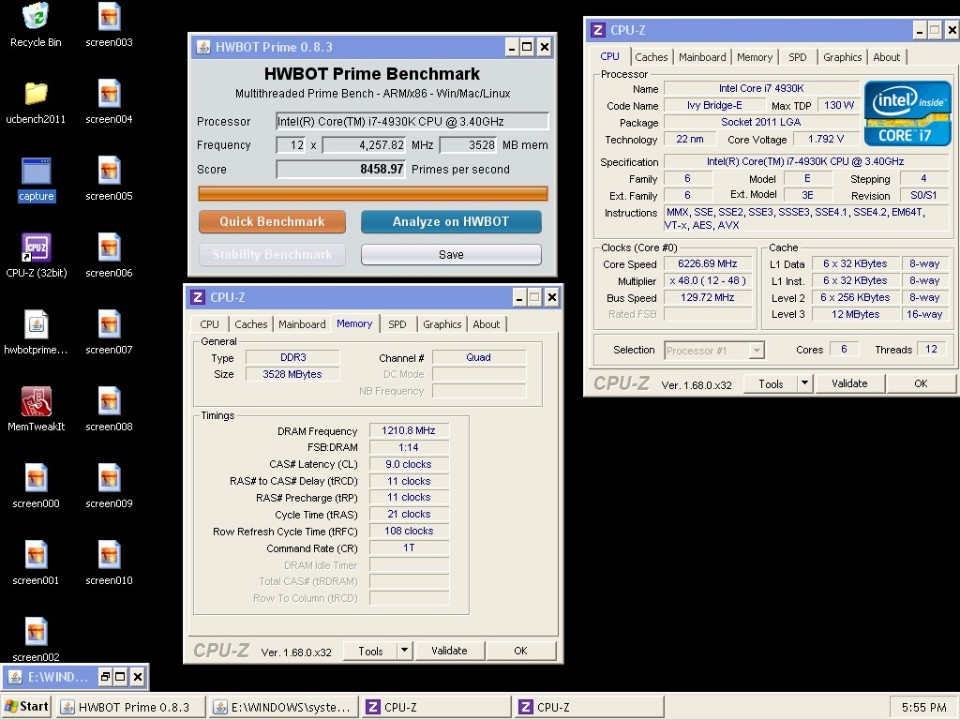Switch to E:\WINDOWS\syste... taskbar item
This screenshot has height=720, width=960.
pos(283,707)
